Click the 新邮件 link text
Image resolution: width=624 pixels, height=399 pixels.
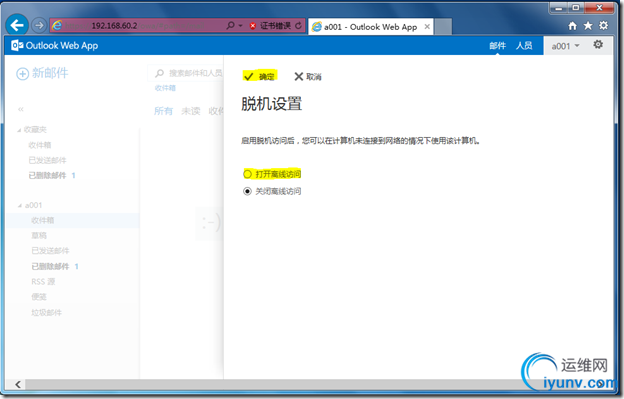(x=50, y=73)
